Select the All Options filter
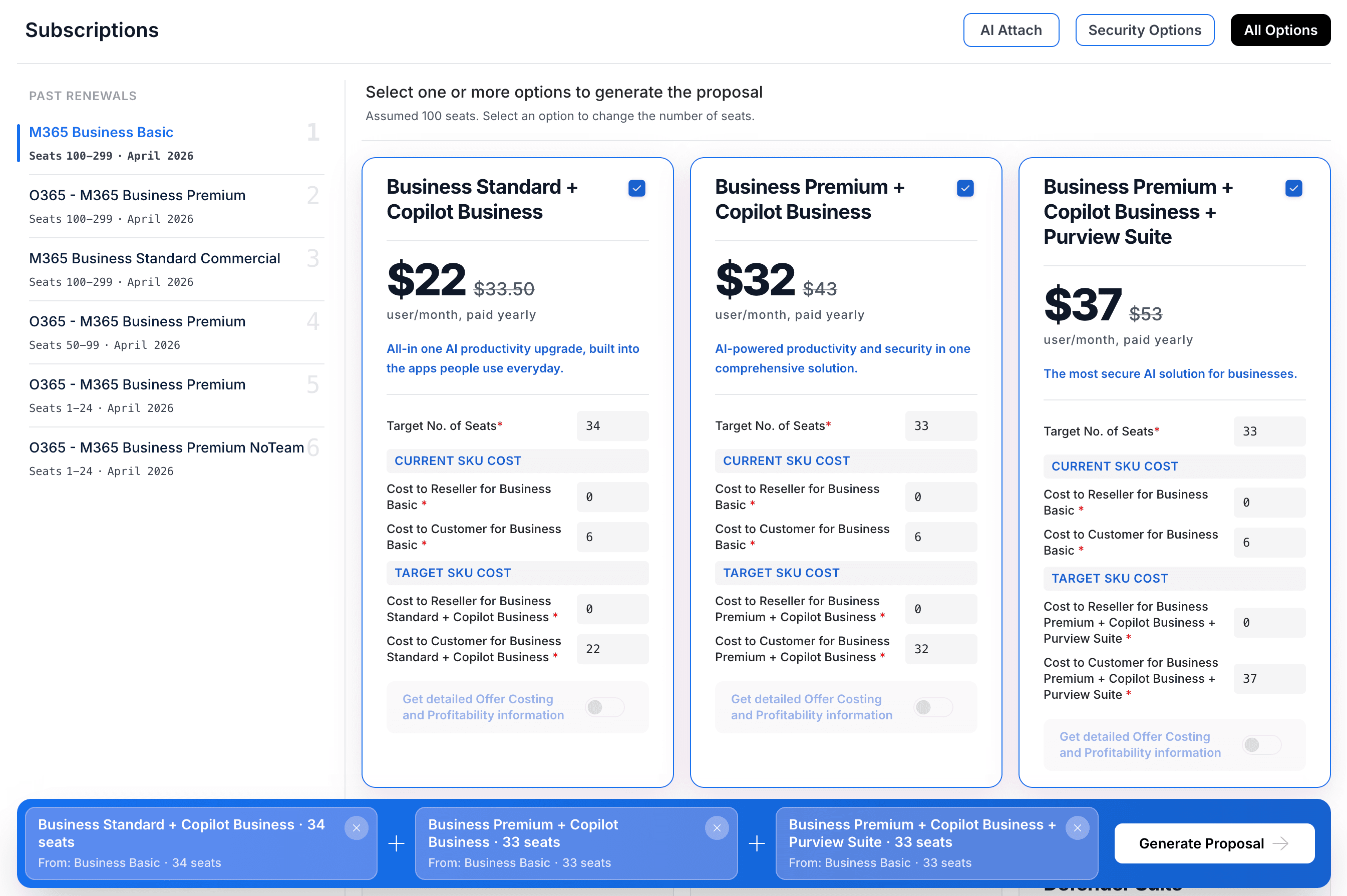Image resolution: width=1347 pixels, height=896 pixels. (1280, 31)
